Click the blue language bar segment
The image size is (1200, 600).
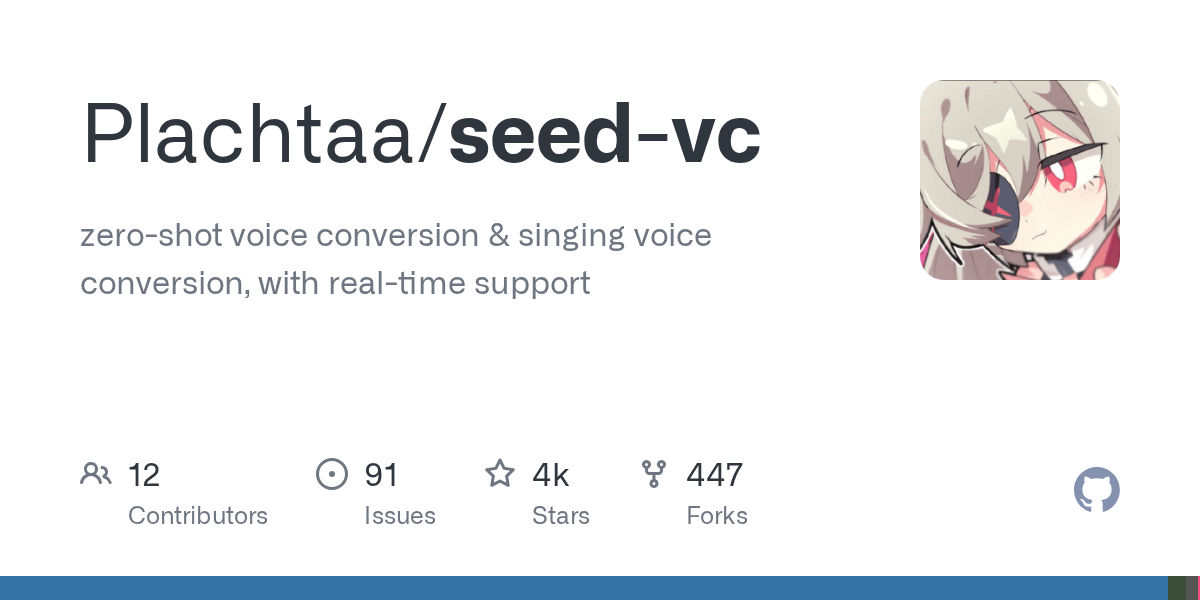tap(580, 588)
